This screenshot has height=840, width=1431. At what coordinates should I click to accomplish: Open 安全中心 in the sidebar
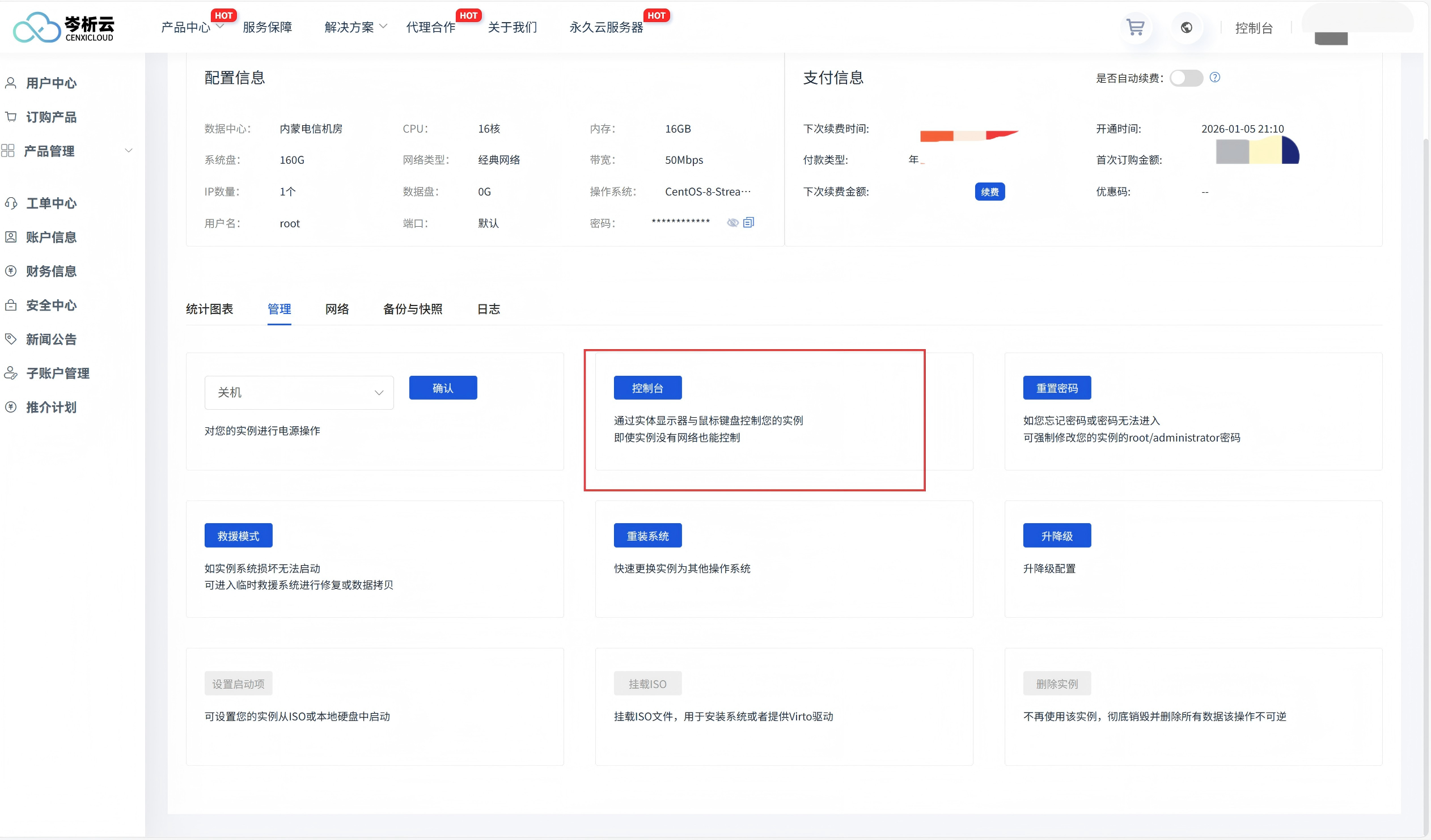50,306
